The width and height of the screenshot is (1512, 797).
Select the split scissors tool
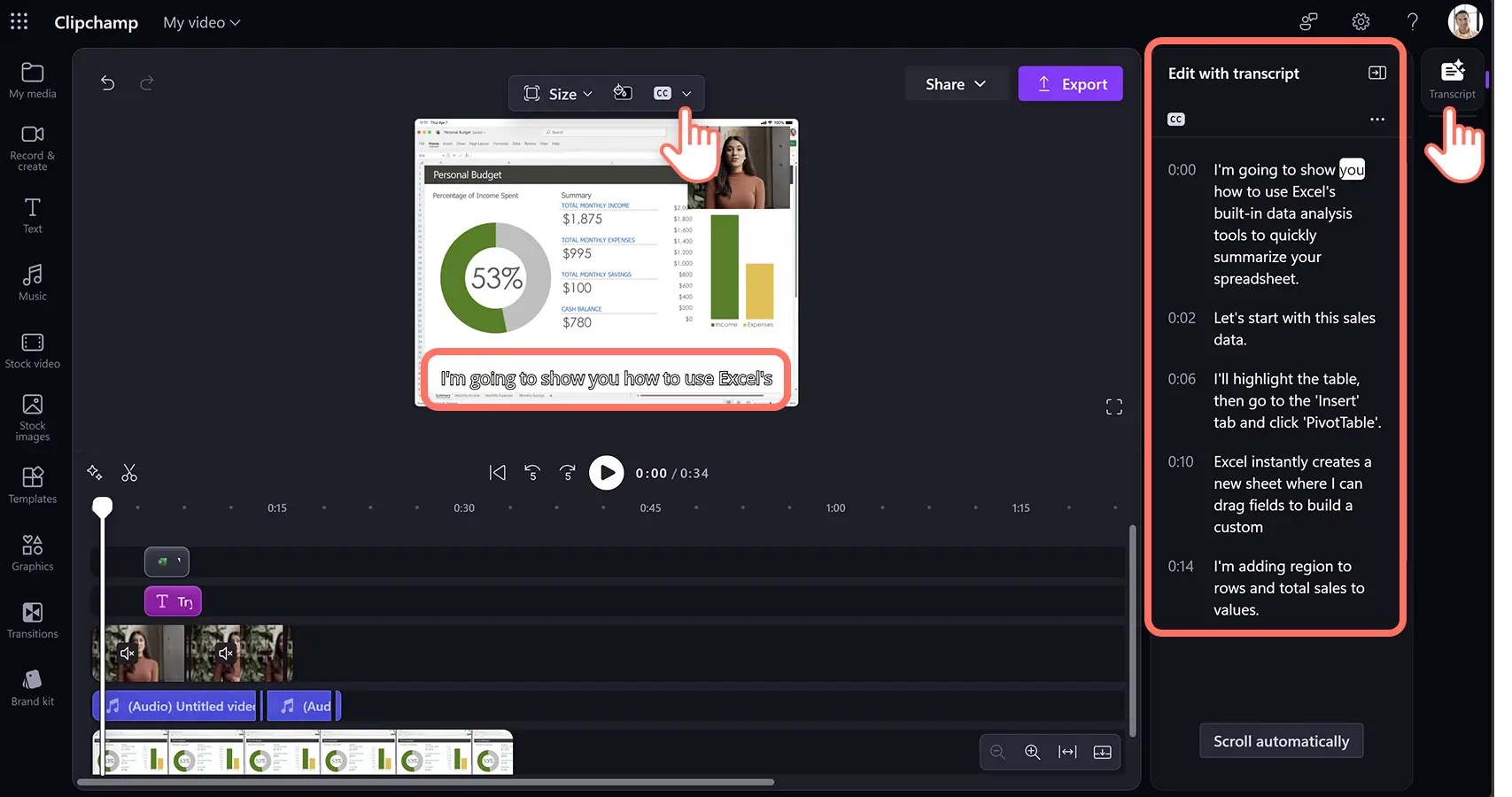click(129, 473)
